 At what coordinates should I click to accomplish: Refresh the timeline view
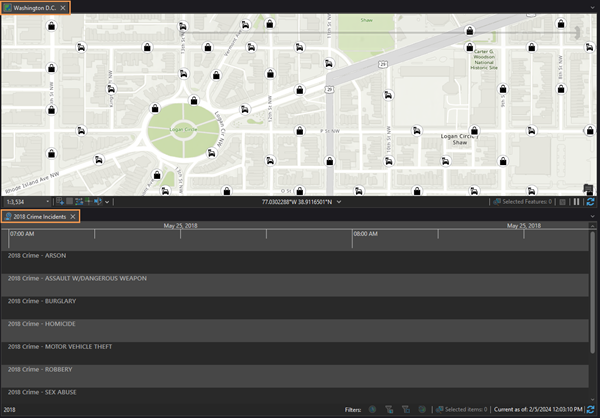pyautogui.click(x=591, y=410)
